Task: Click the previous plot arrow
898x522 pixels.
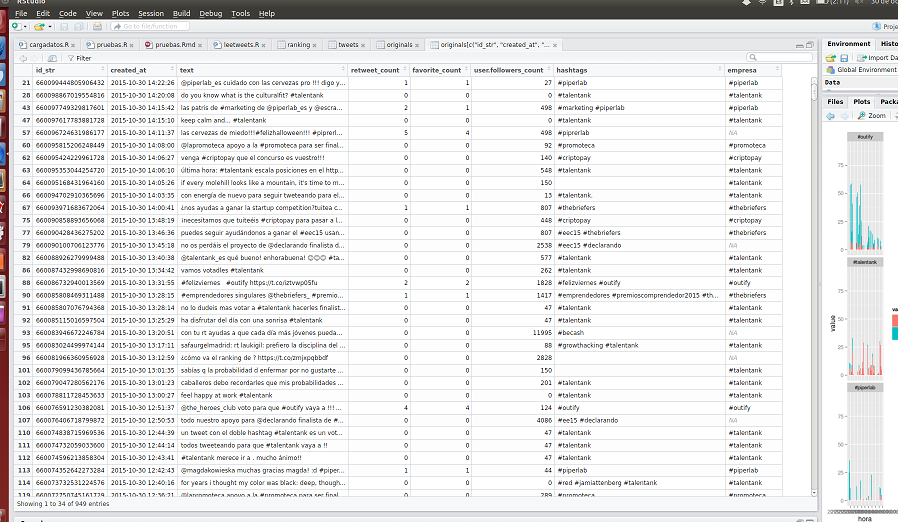Action: tap(830, 116)
